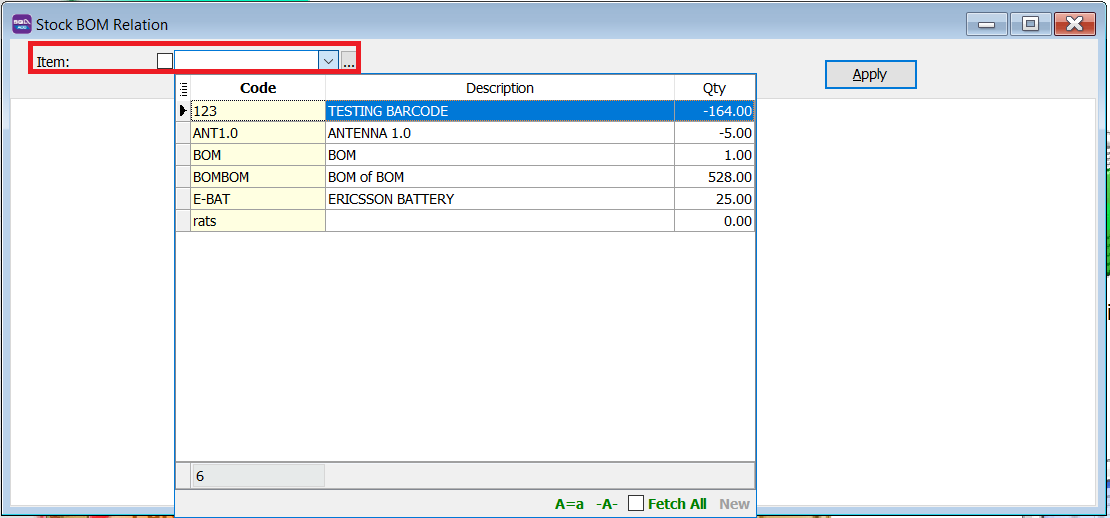This screenshot has width=1110, height=518.
Task: Pick the rats item code row
Action: click(257, 221)
